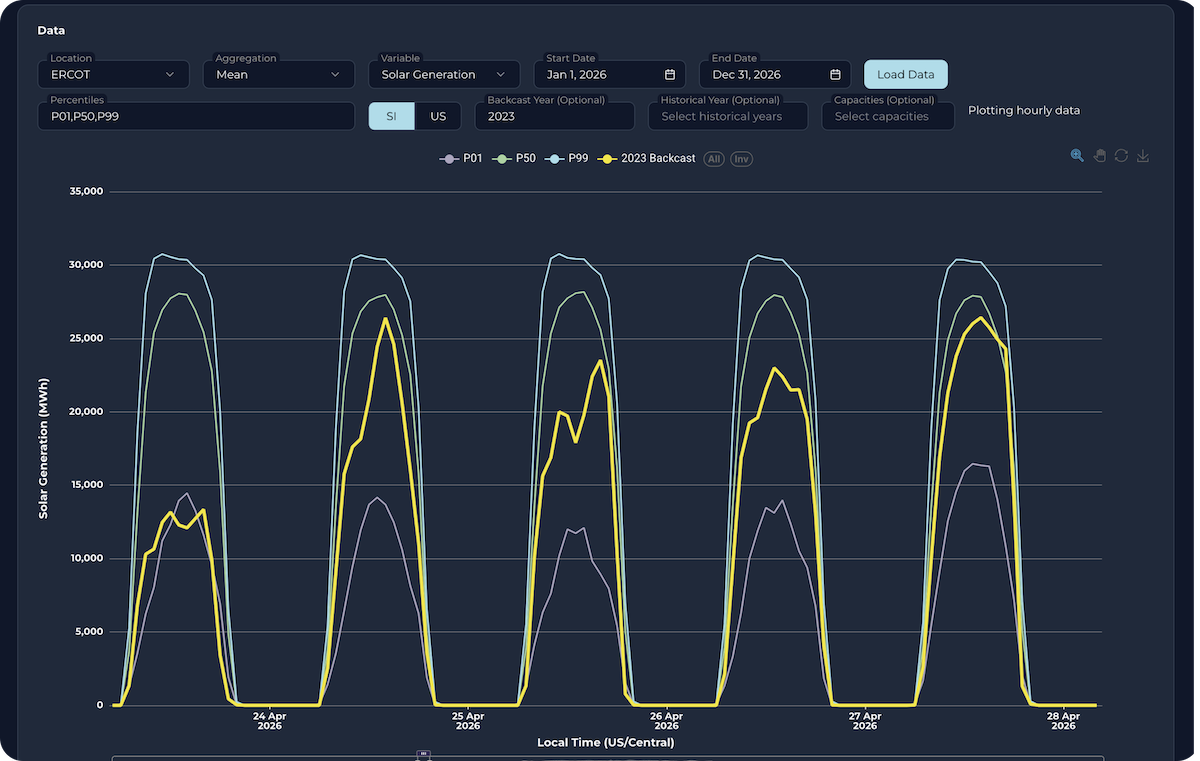Toggle the P01 series in the legend

point(462,159)
